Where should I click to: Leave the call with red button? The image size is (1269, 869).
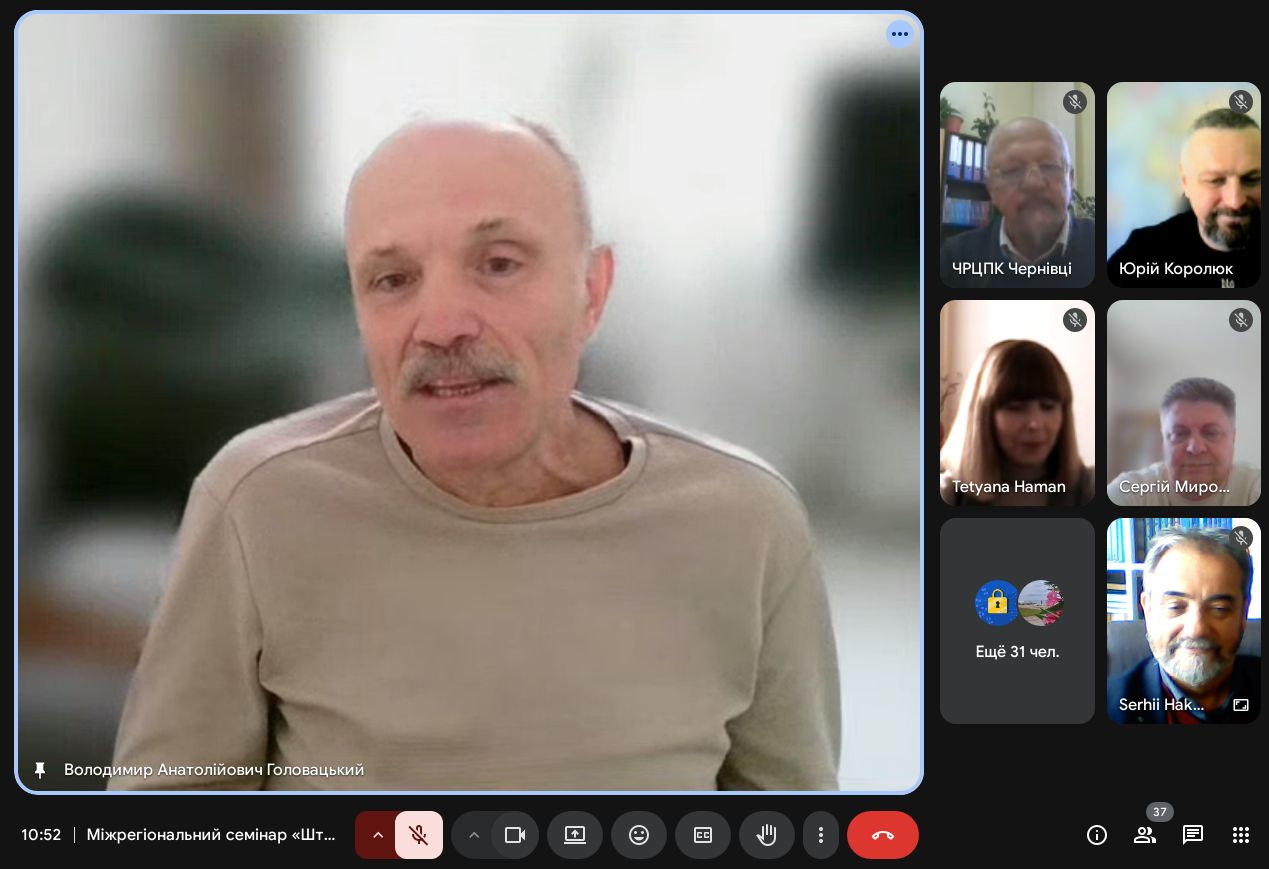pos(883,835)
